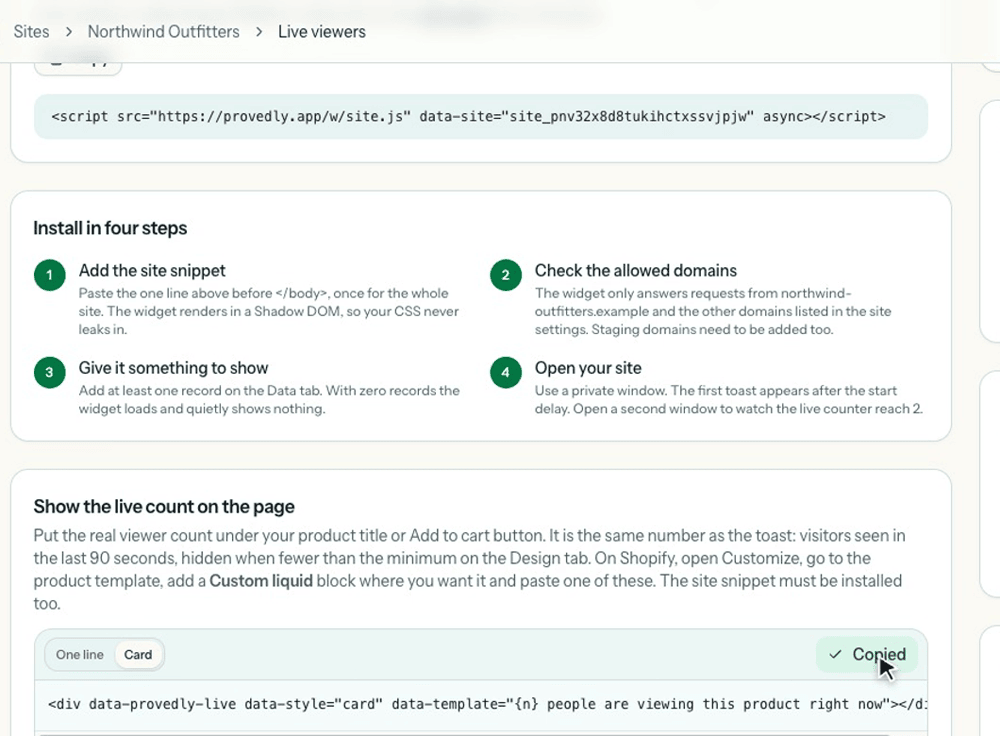Click the data-provedly-live div code snippet
This screenshot has width=1000, height=736.
(x=481, y=704)
